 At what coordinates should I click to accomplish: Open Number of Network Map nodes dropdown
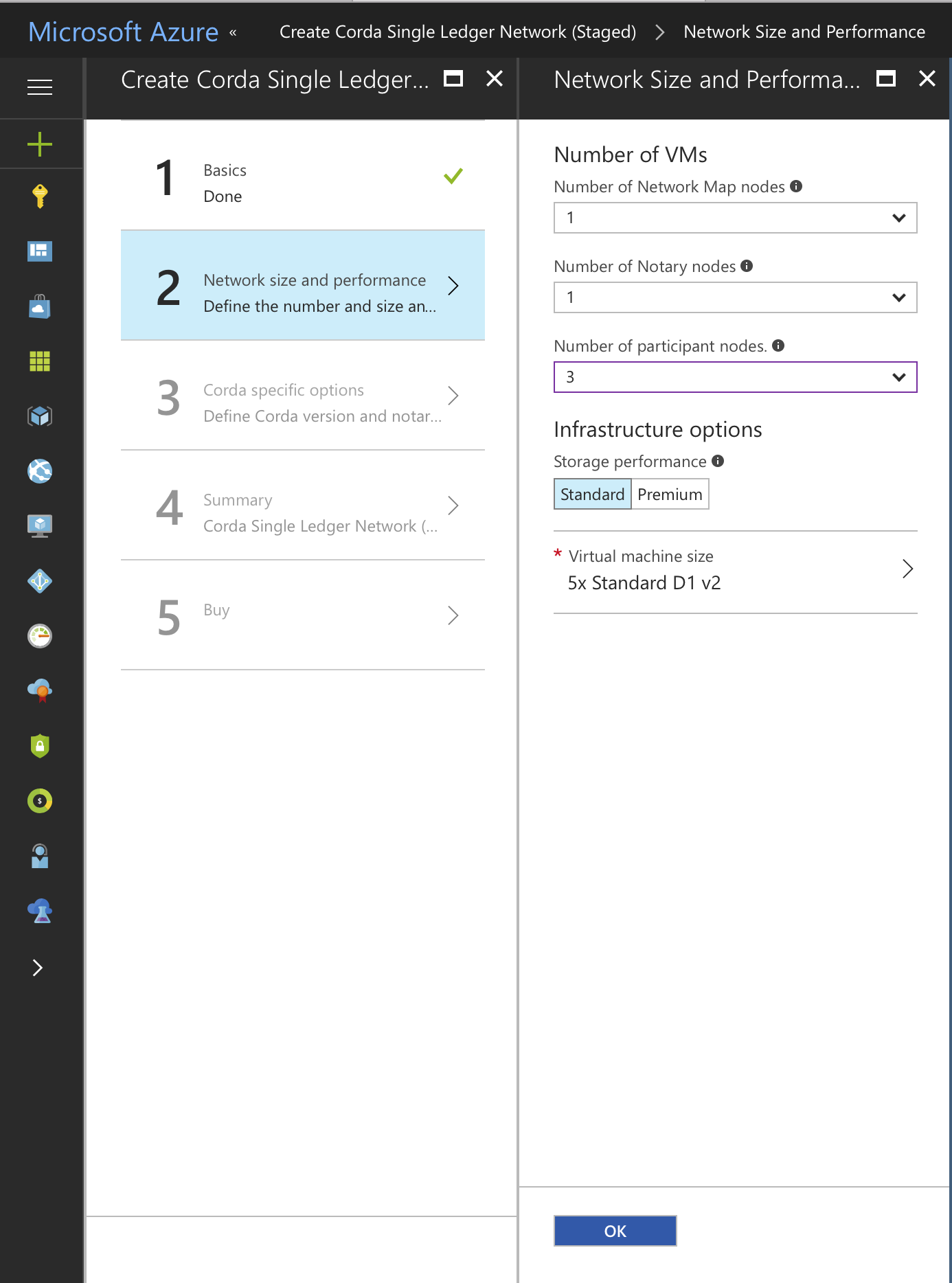click(x=735, y=218)
